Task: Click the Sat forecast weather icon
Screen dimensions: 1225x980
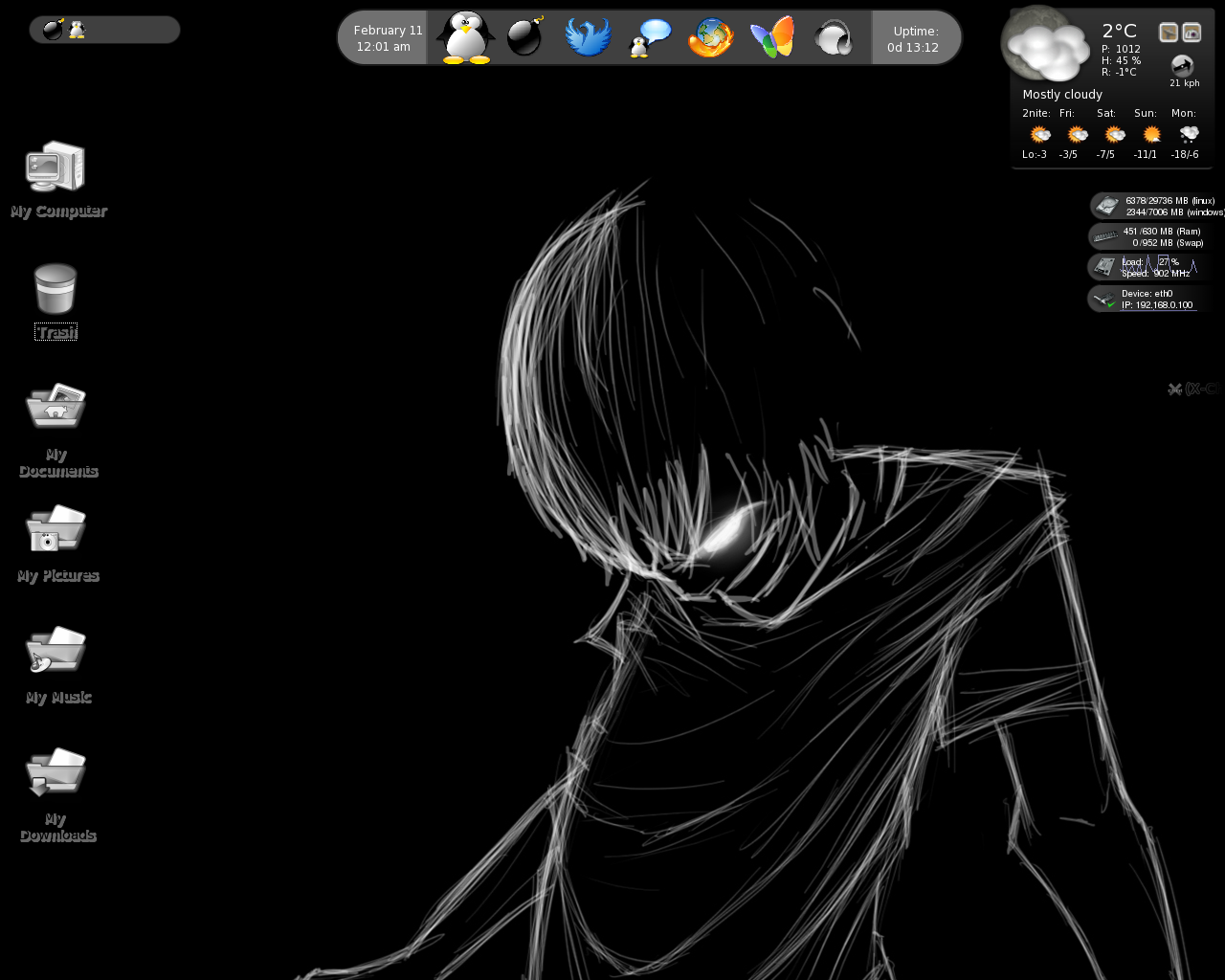Action: pyautogui.click(x=1115, y=134)
